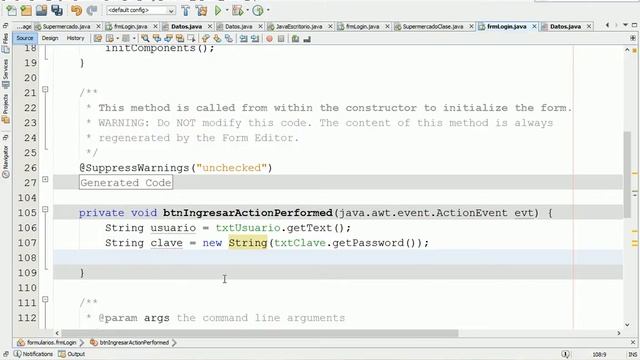Viewport: 640px width, 360px height.
Task: Open the Services side panel
Action: pyautogui.click(x=6, y=74)
